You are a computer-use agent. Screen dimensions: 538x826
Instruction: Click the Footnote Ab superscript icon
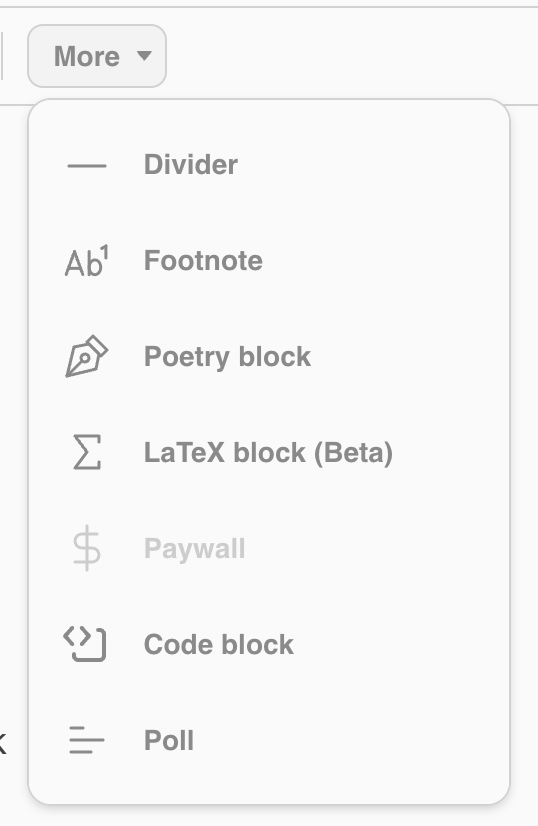click(87, 261)
